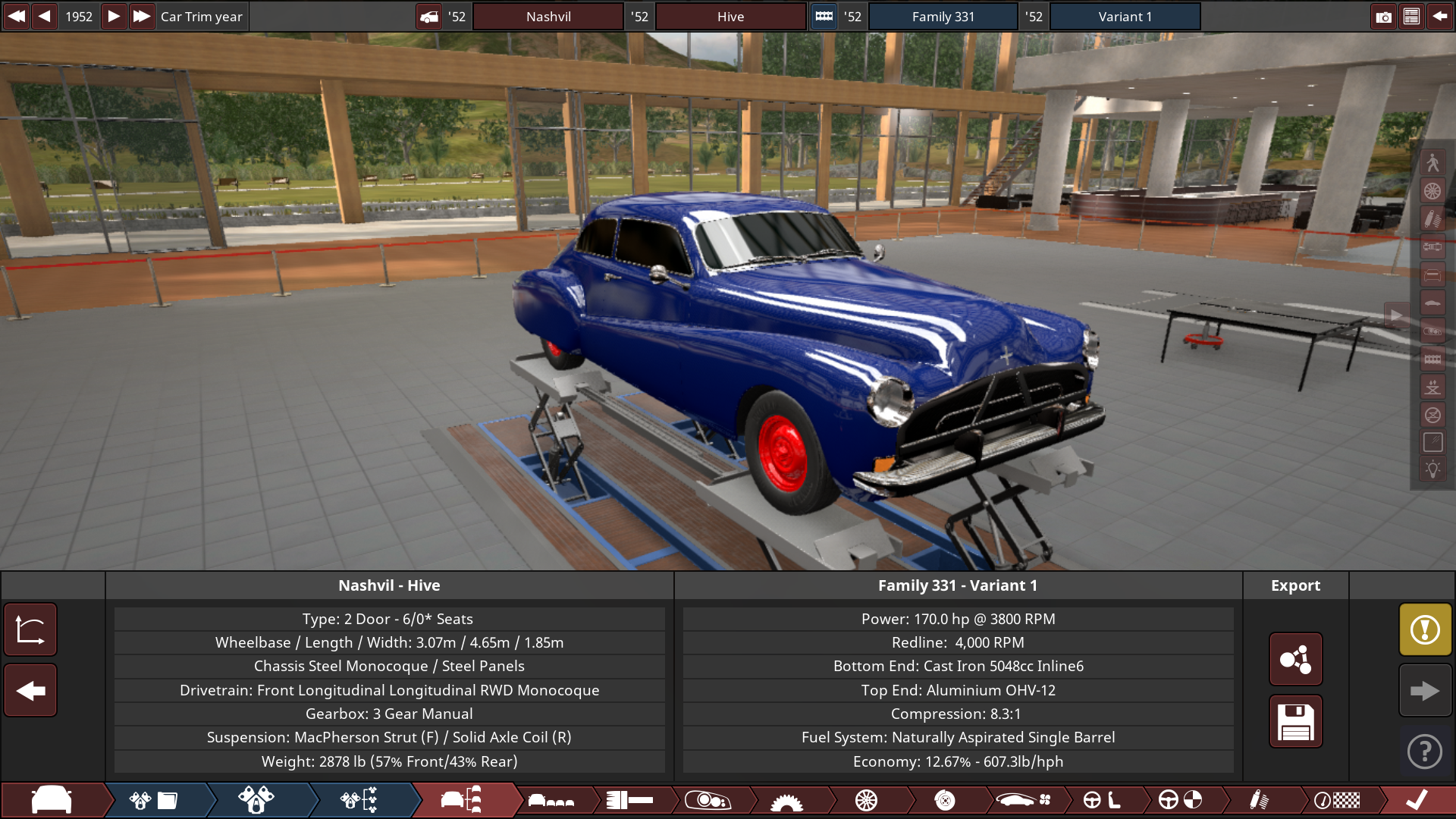
Task: Select the Family 331 - Variant 1 header
Action: tap(958, 585)
